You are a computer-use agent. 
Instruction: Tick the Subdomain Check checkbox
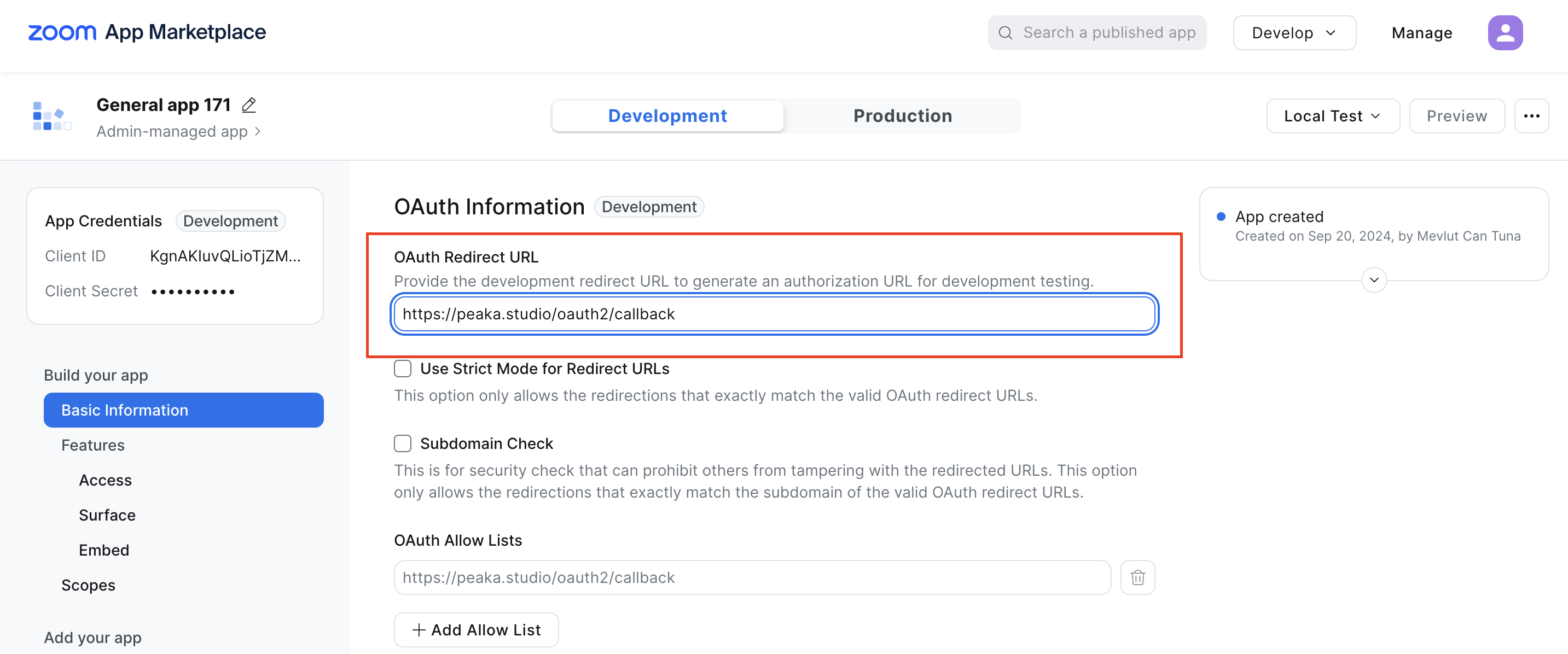coord(402,443)
